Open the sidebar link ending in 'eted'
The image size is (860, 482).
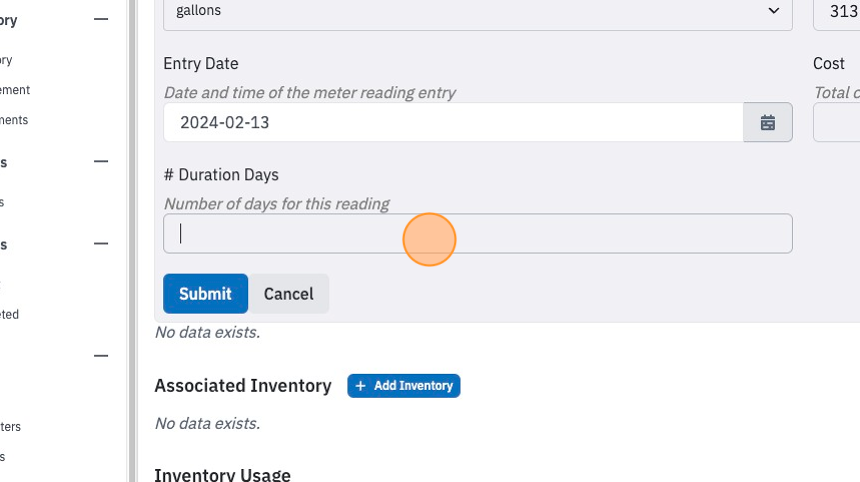9,315
